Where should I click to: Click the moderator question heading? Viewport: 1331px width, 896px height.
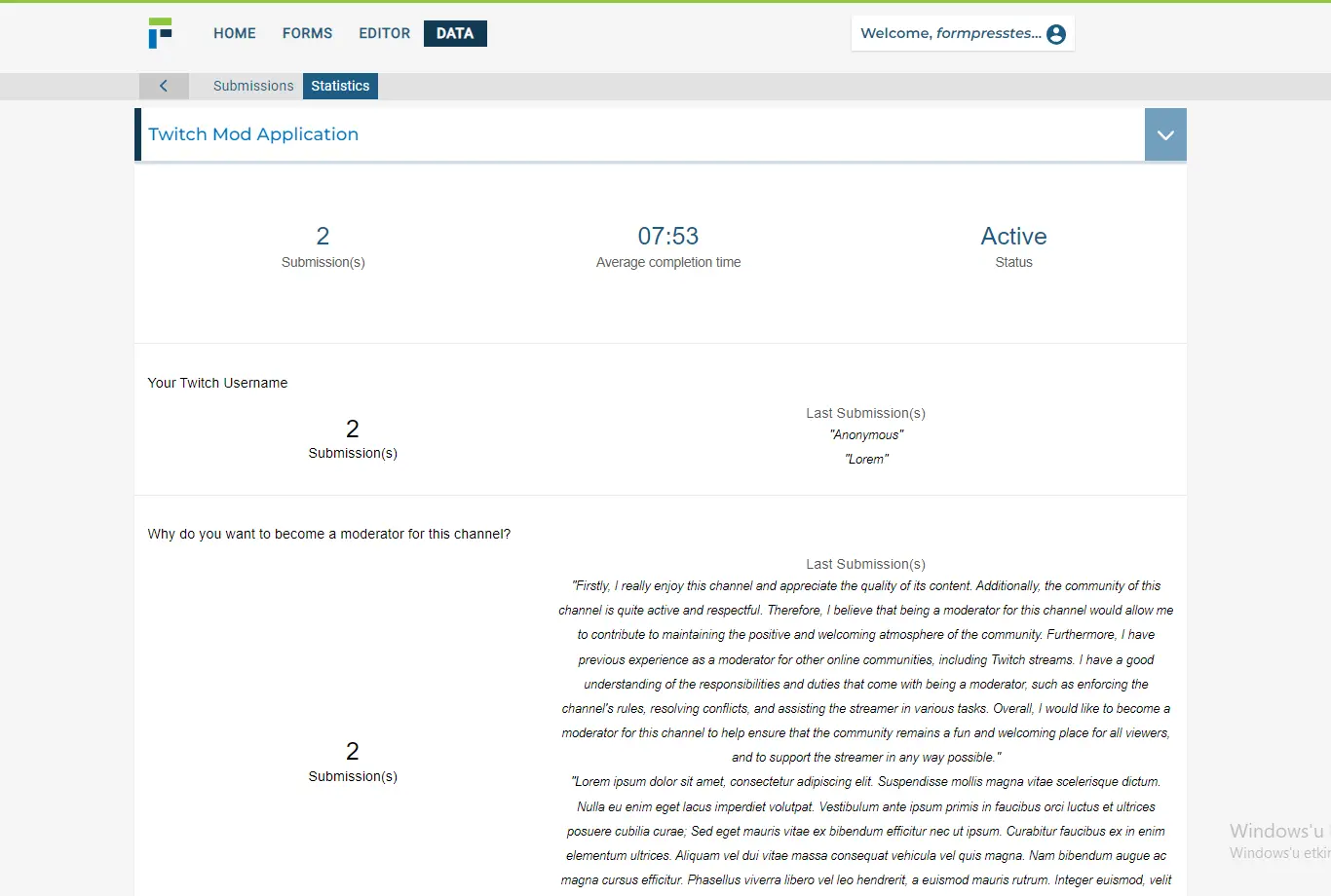pos(329,534)
